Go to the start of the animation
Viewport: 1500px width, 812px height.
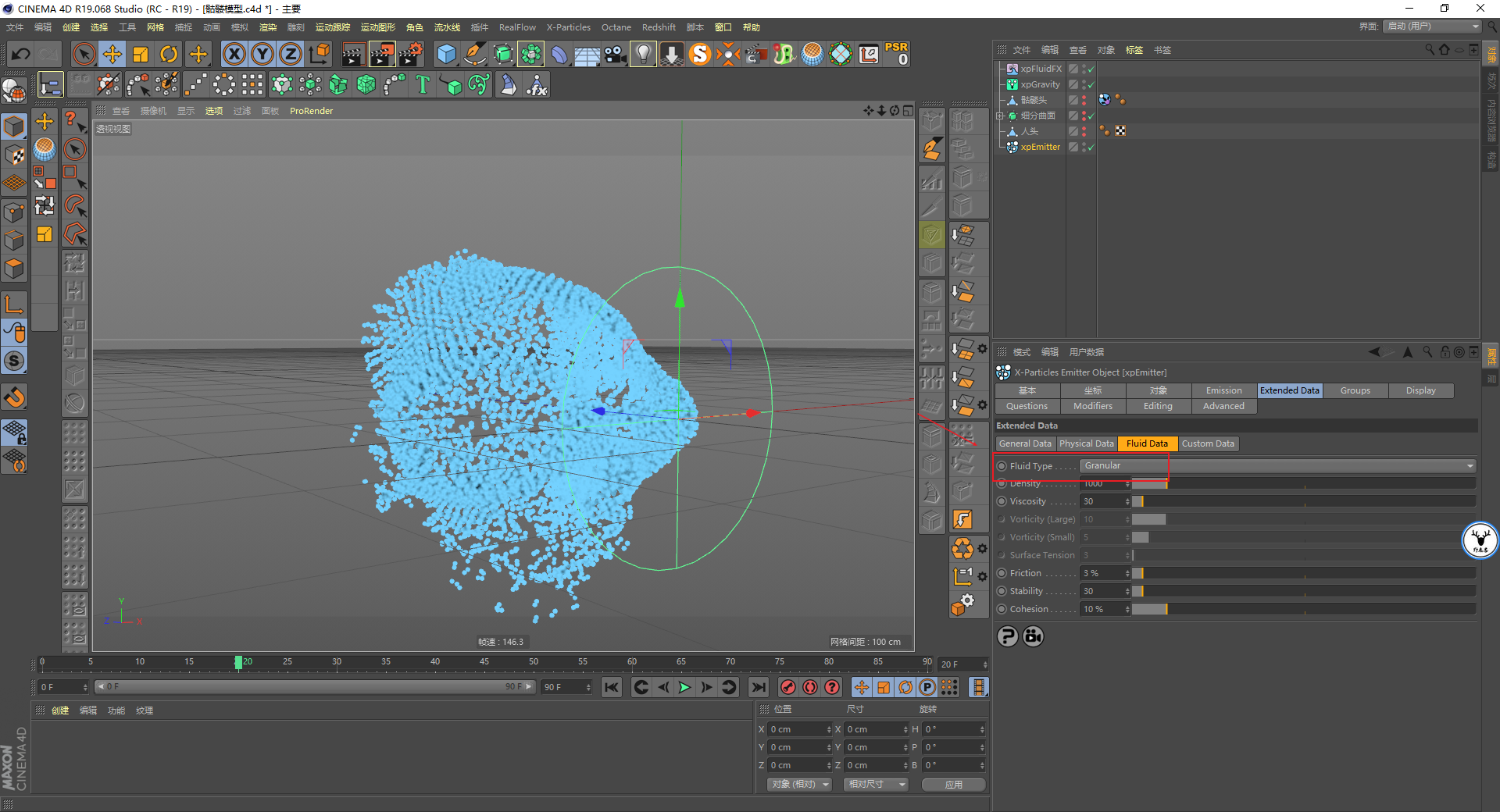pos(612,687)
